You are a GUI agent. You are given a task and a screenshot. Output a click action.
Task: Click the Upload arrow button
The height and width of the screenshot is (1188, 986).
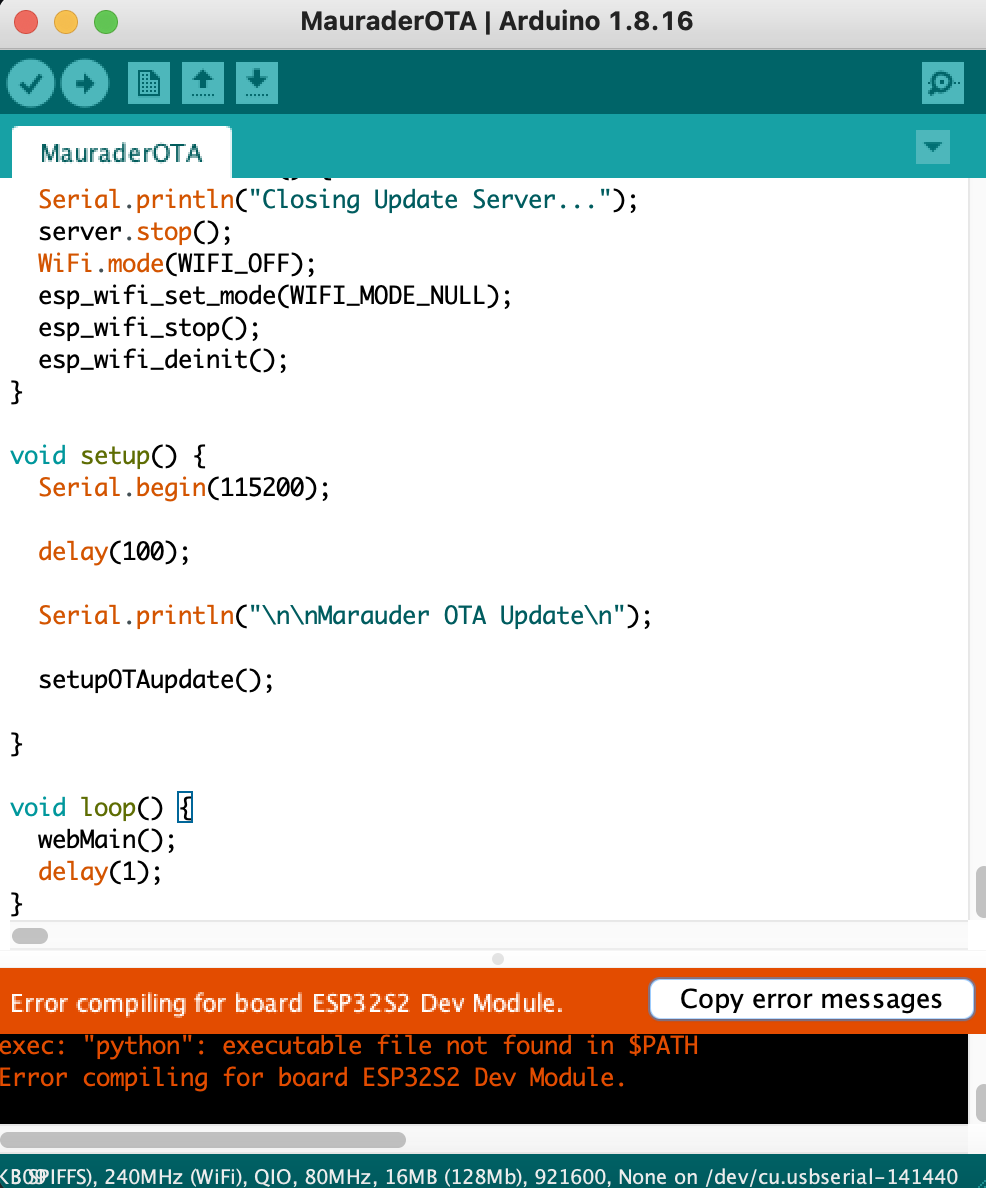click(x=85, y=83)
